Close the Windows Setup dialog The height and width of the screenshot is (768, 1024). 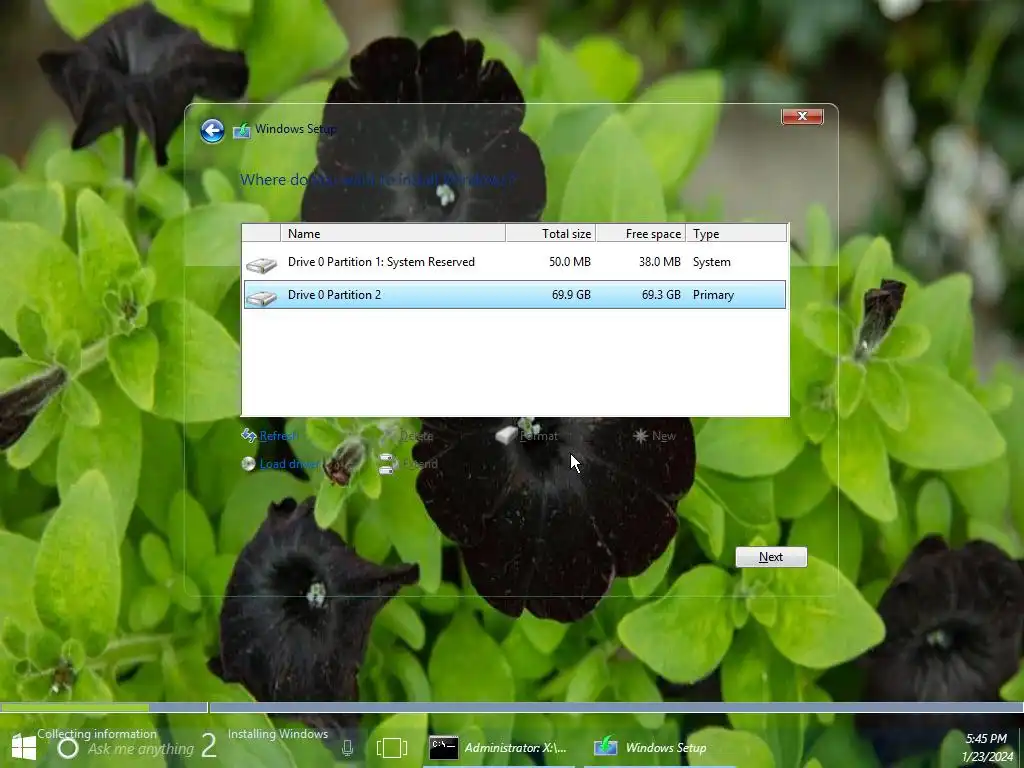(x=802, y=116)
